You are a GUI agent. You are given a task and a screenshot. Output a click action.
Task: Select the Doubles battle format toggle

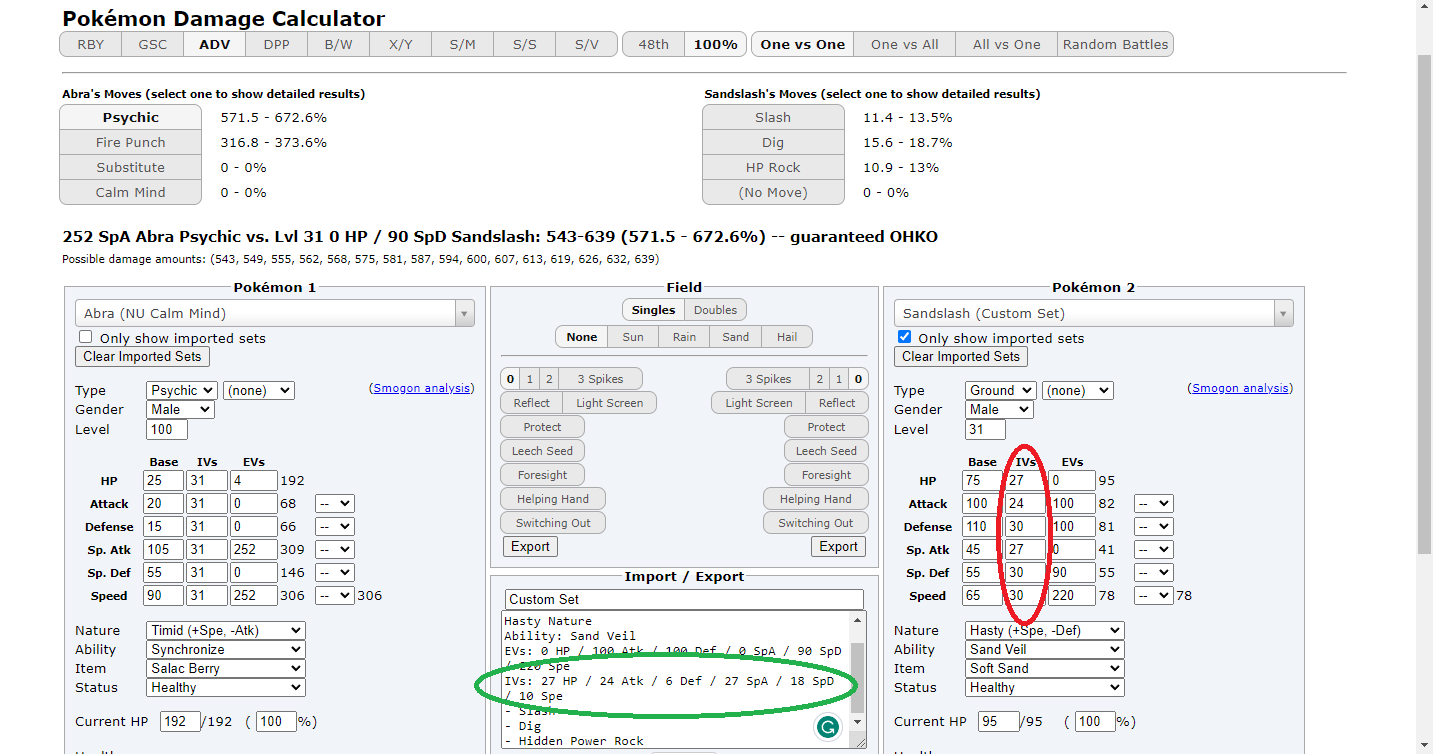click(x=715, y=310)
